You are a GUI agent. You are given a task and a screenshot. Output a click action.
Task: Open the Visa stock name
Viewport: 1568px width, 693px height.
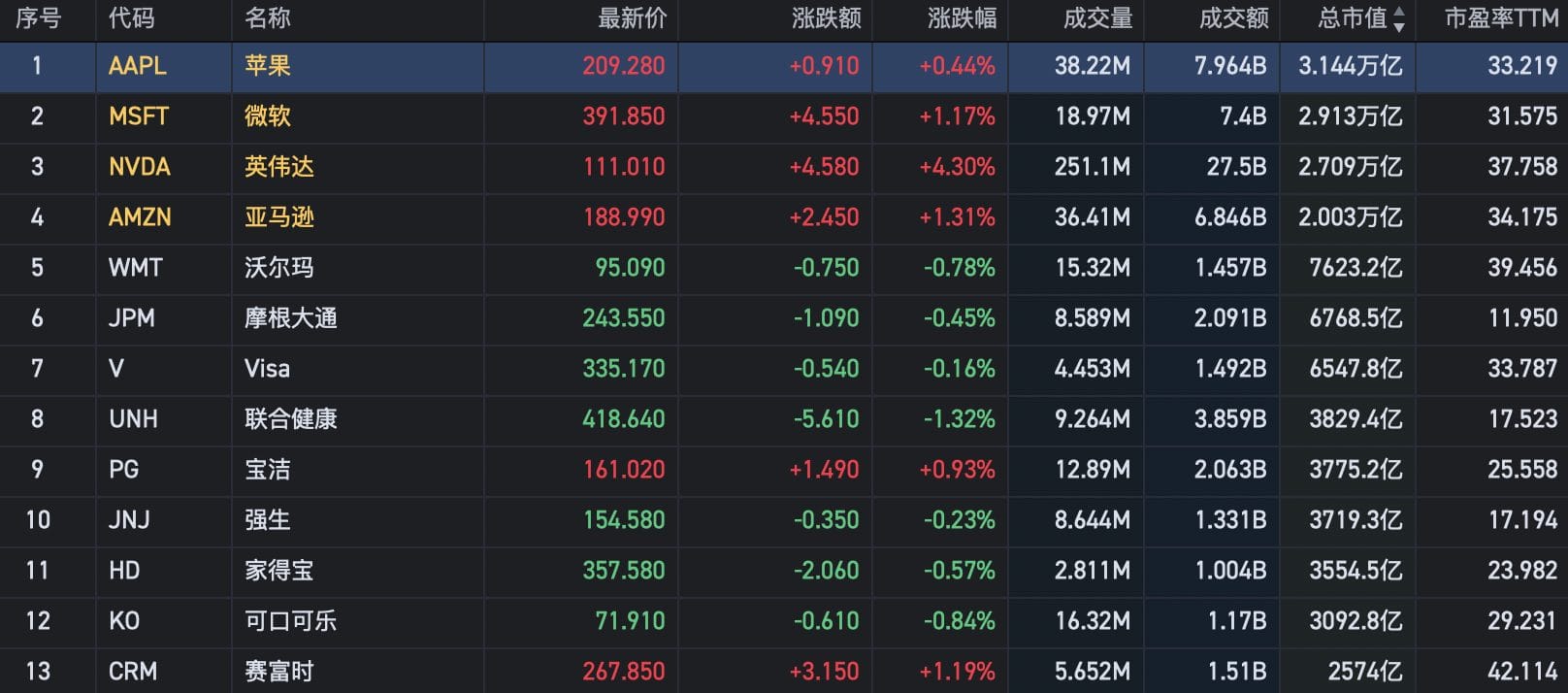pos(267,369)
